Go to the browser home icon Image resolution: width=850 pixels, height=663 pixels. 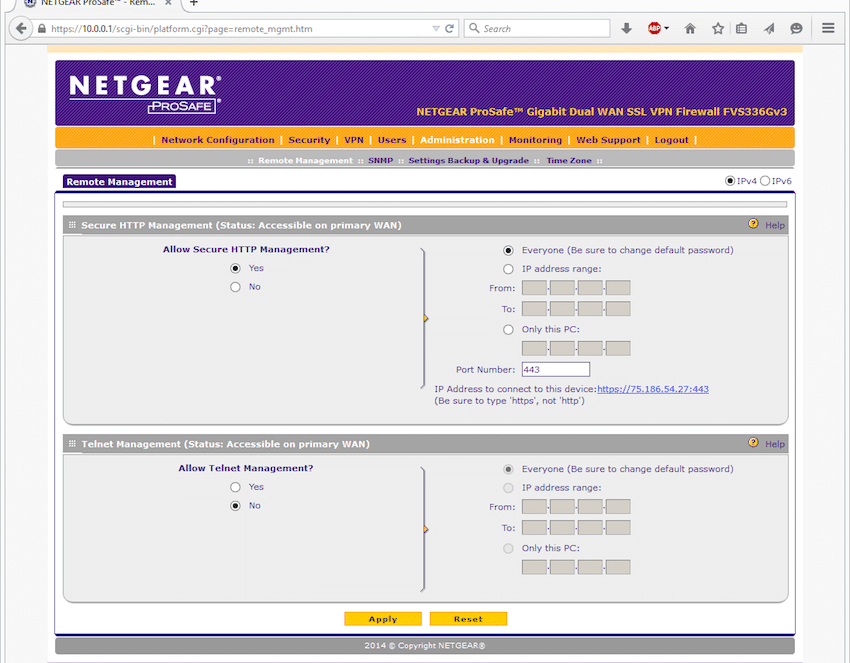690,28
